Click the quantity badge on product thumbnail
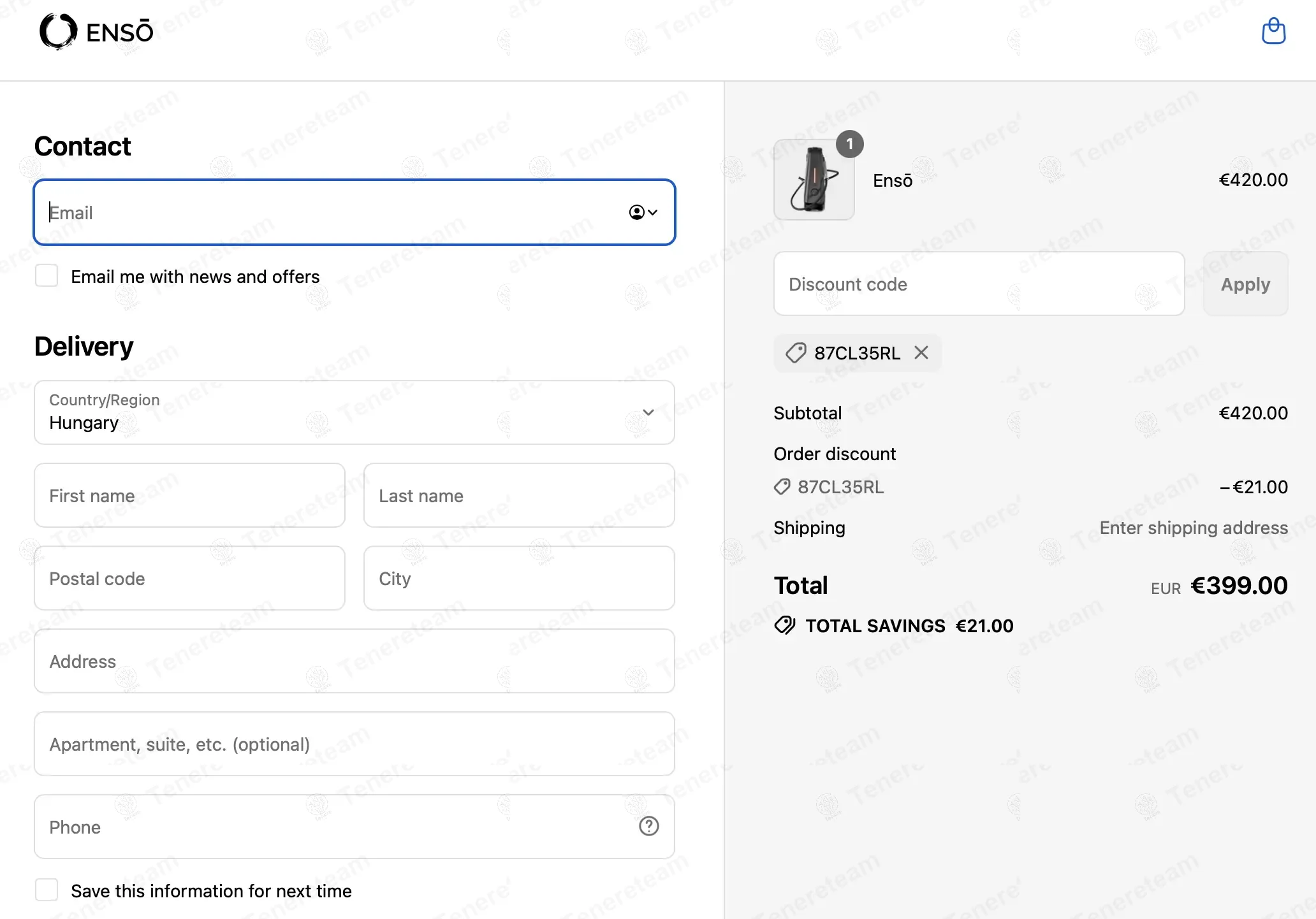This screenshot has width=1316, height=919. tap(849, 144)
